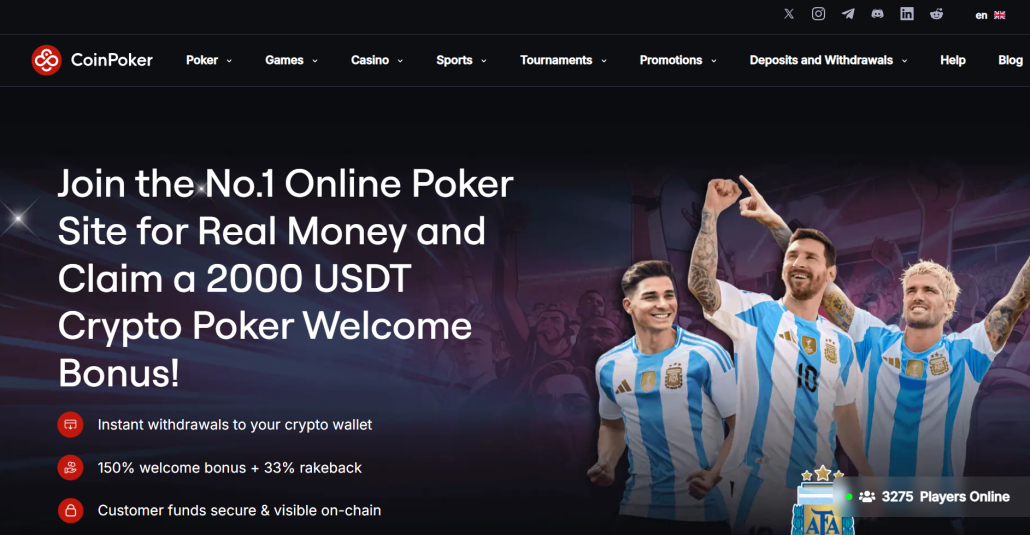Go to the Help page
This screenshot has height=535, width=1030.
[952, 60]
